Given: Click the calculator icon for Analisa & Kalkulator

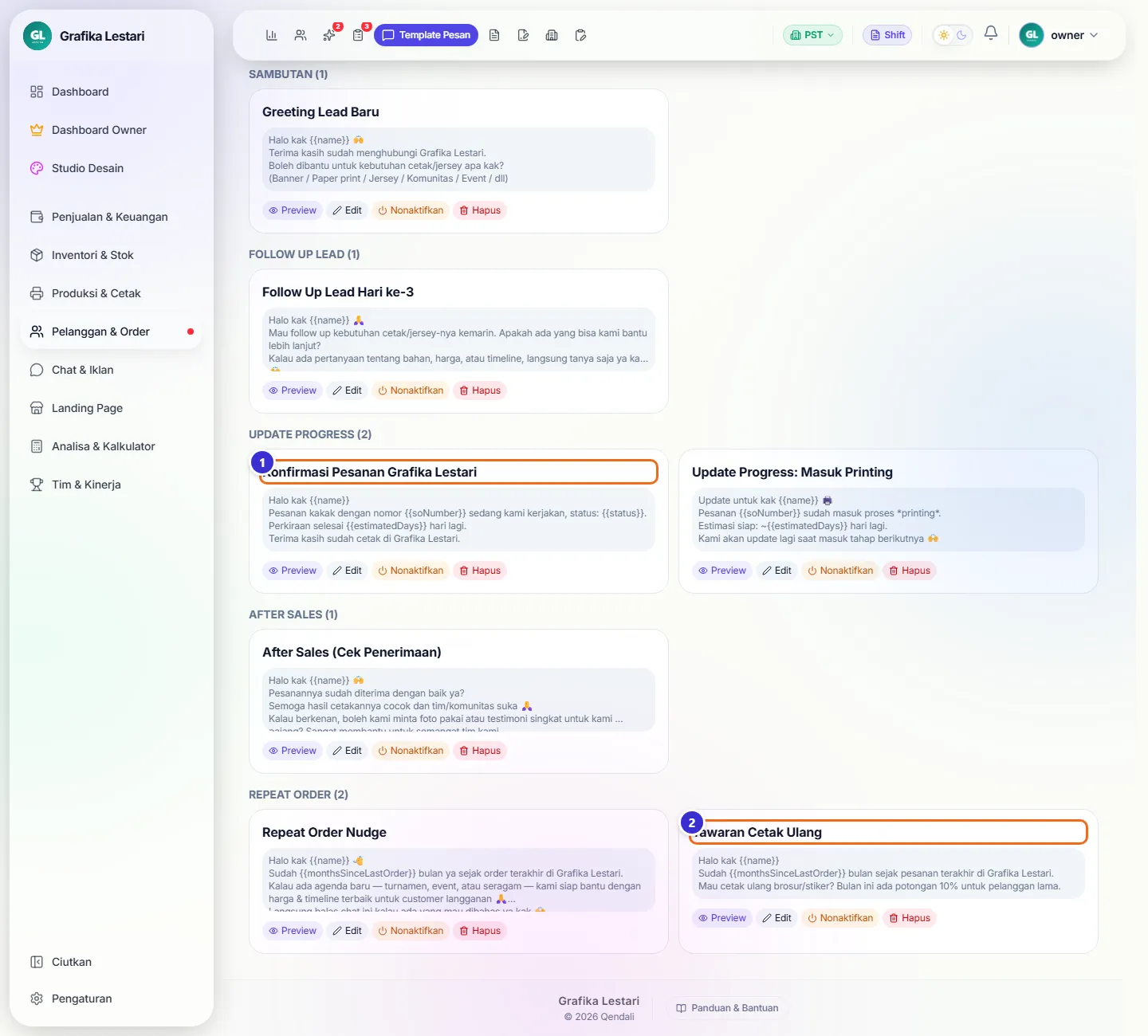Looking at the screenshot, I should click(37, 446).
